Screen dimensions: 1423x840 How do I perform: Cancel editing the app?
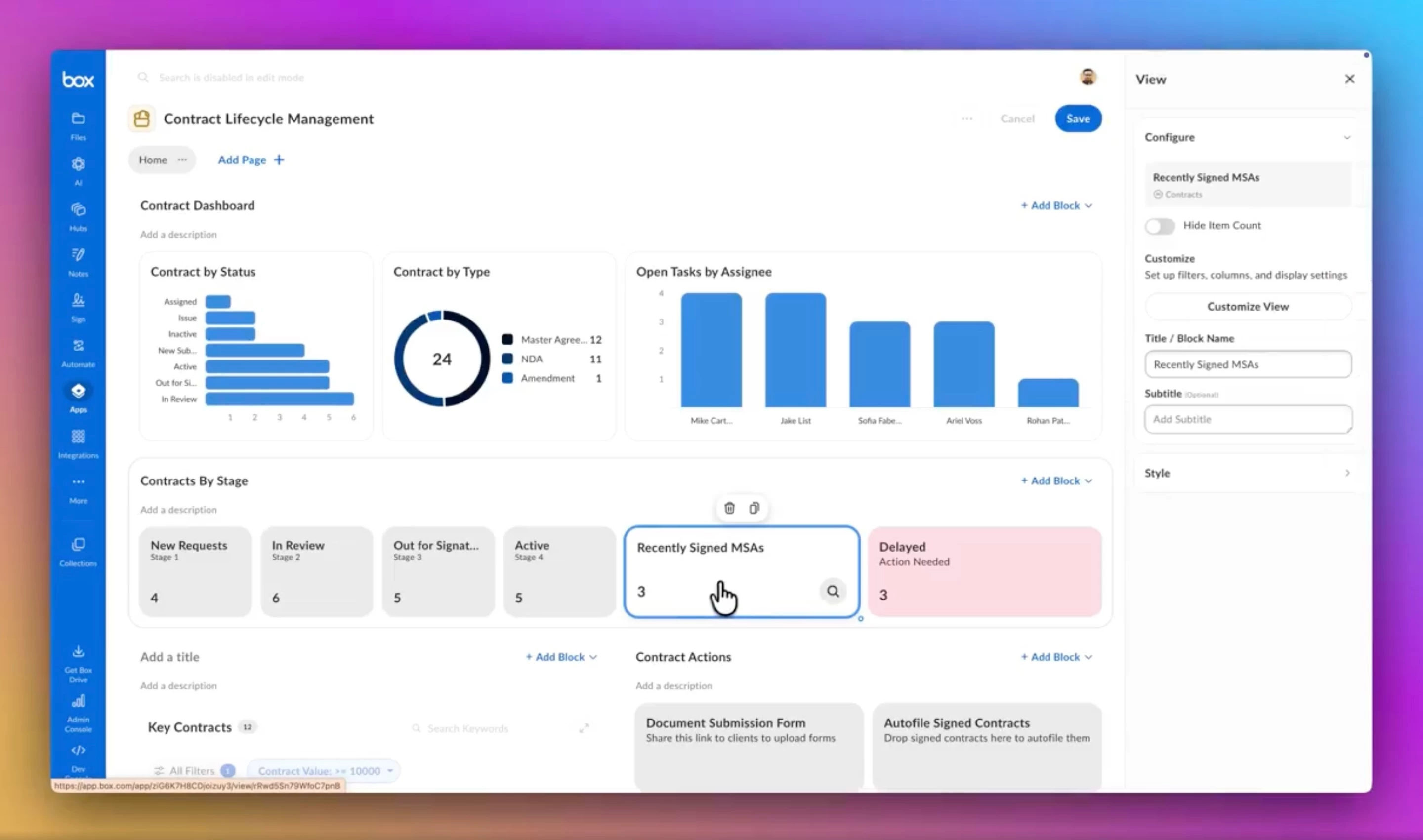pyautogui.click(x=1017, y=119)
